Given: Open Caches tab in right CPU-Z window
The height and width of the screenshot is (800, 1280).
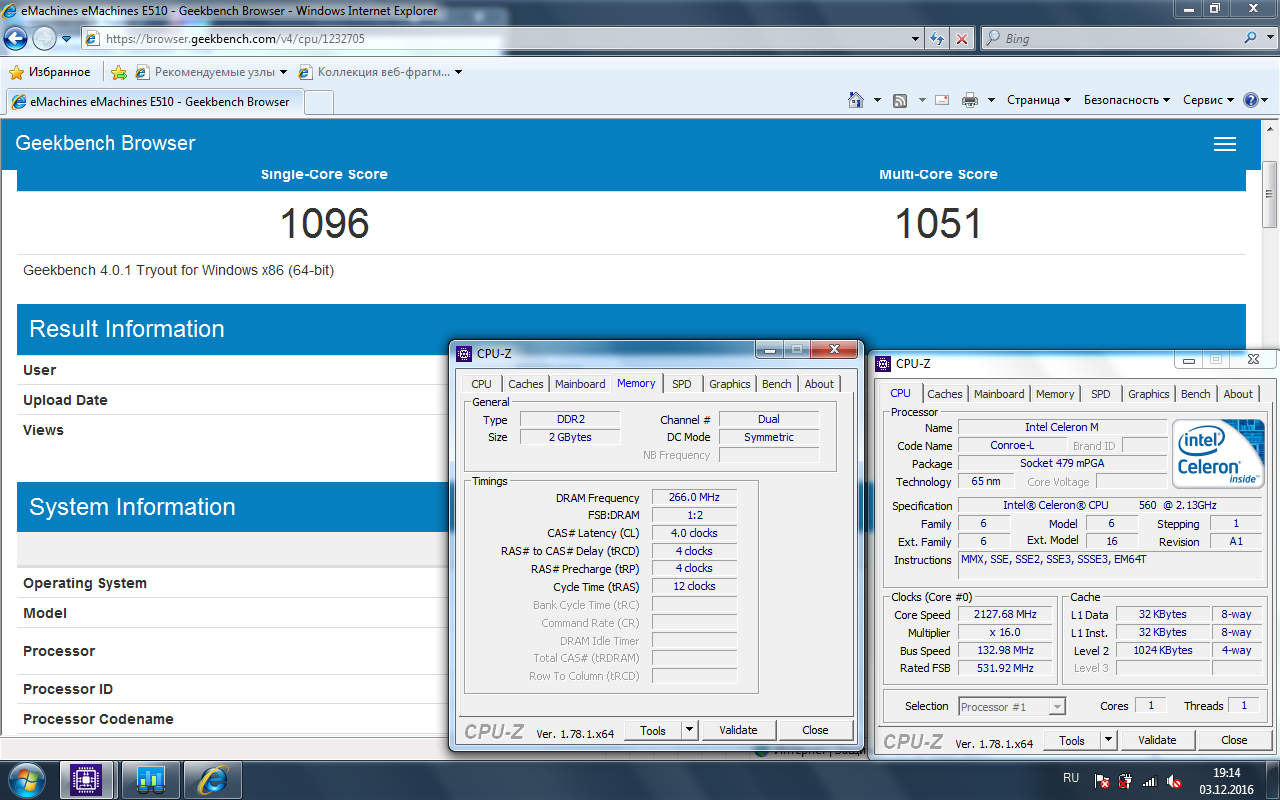Looking at the screenshot, I should 944,394.
